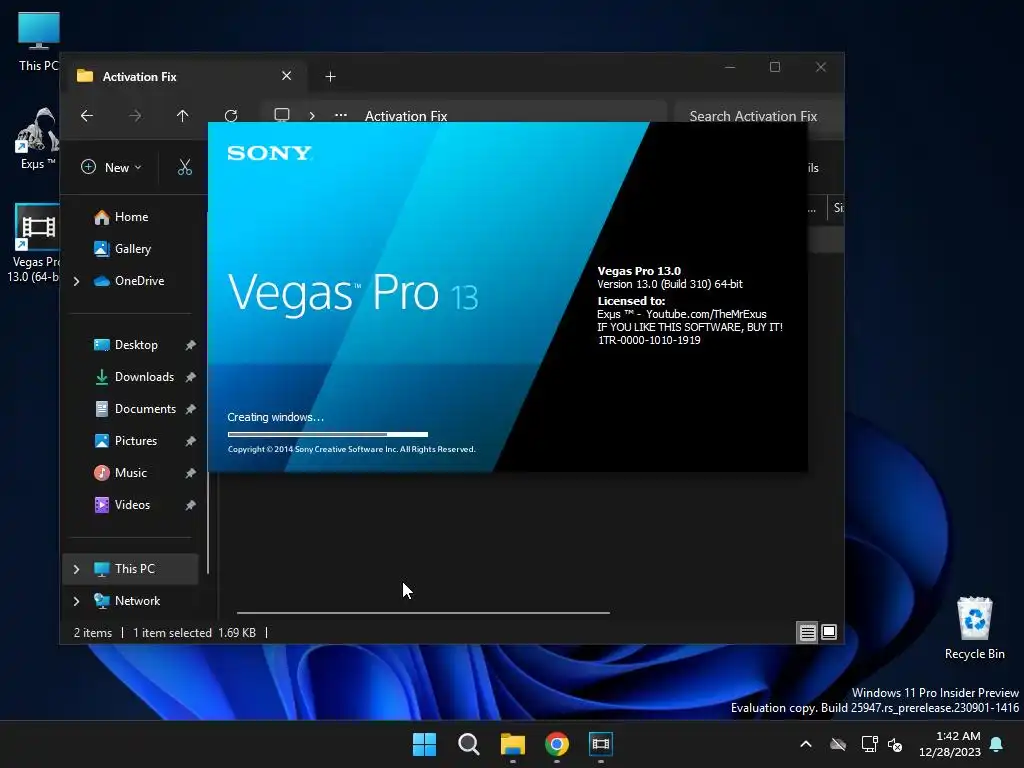Open Music quick access folder

coord(131,473)
